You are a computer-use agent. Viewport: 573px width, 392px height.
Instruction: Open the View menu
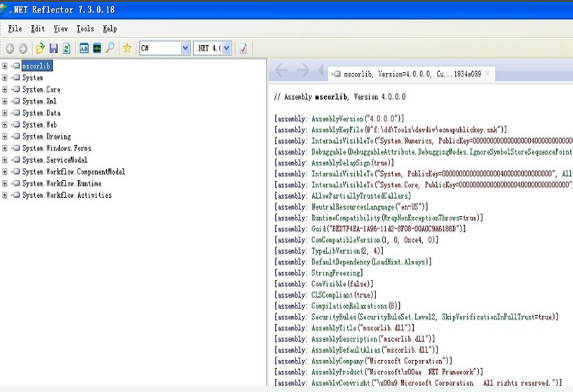pyautogui.click(x=61, y=28)
